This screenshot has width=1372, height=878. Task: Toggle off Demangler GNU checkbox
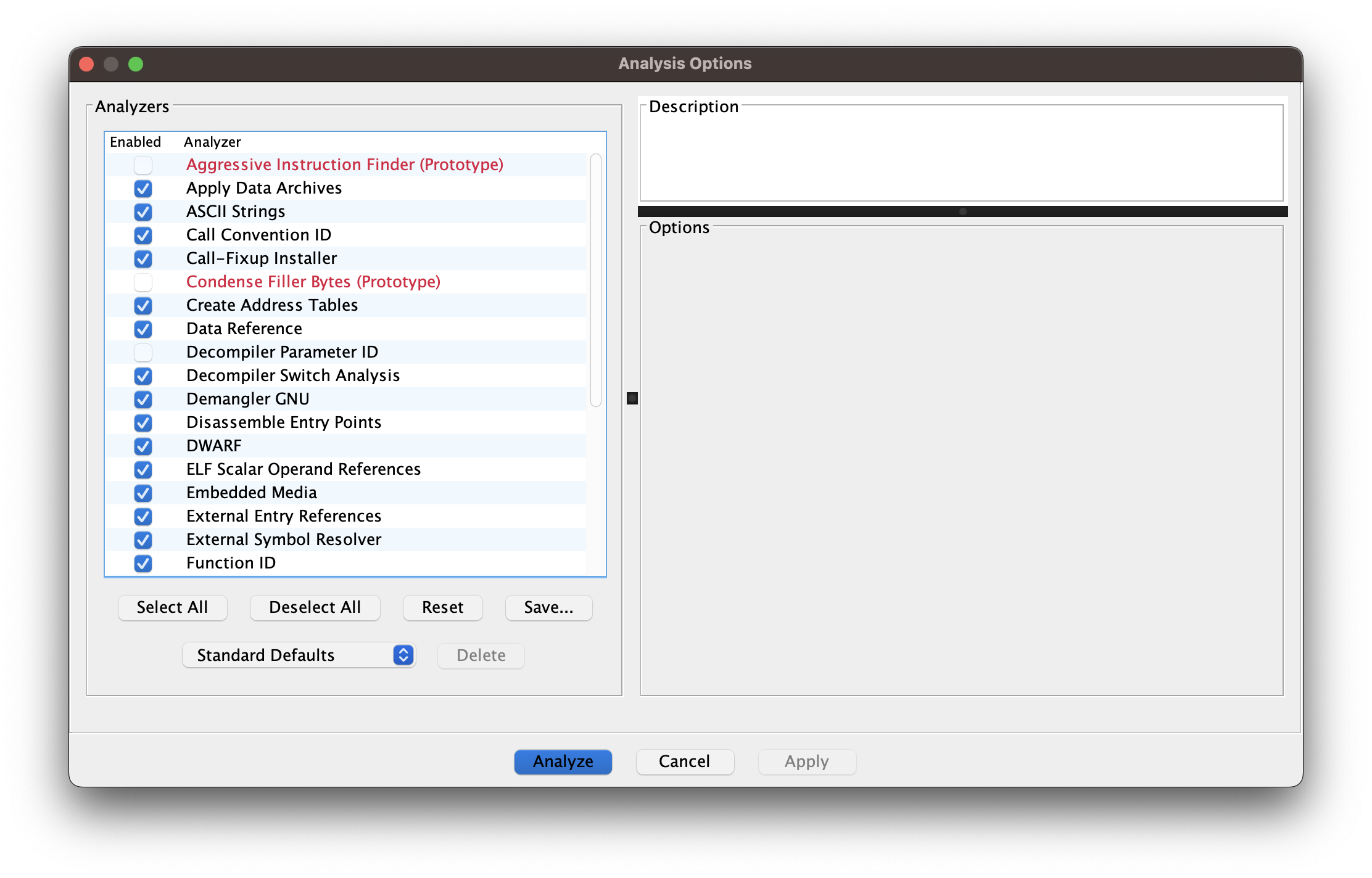(143, 399)
